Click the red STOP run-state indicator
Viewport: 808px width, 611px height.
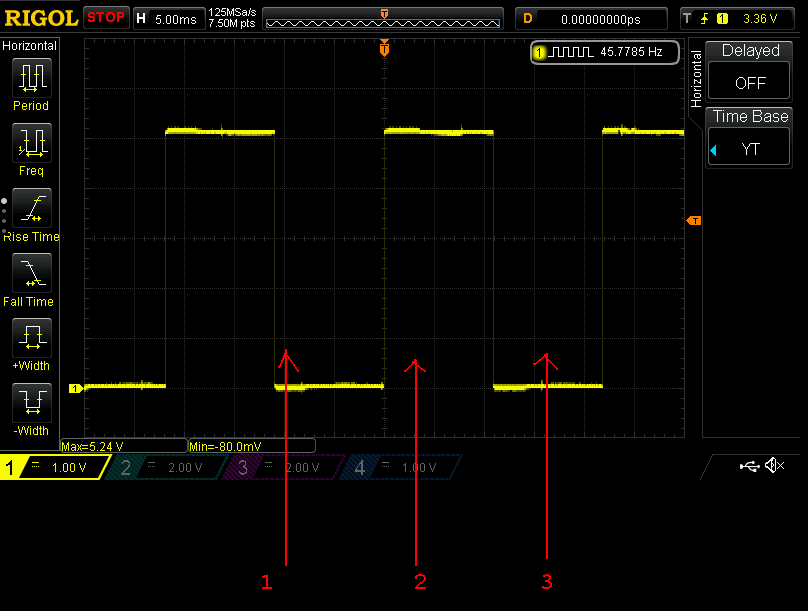(x=106, y=18)
